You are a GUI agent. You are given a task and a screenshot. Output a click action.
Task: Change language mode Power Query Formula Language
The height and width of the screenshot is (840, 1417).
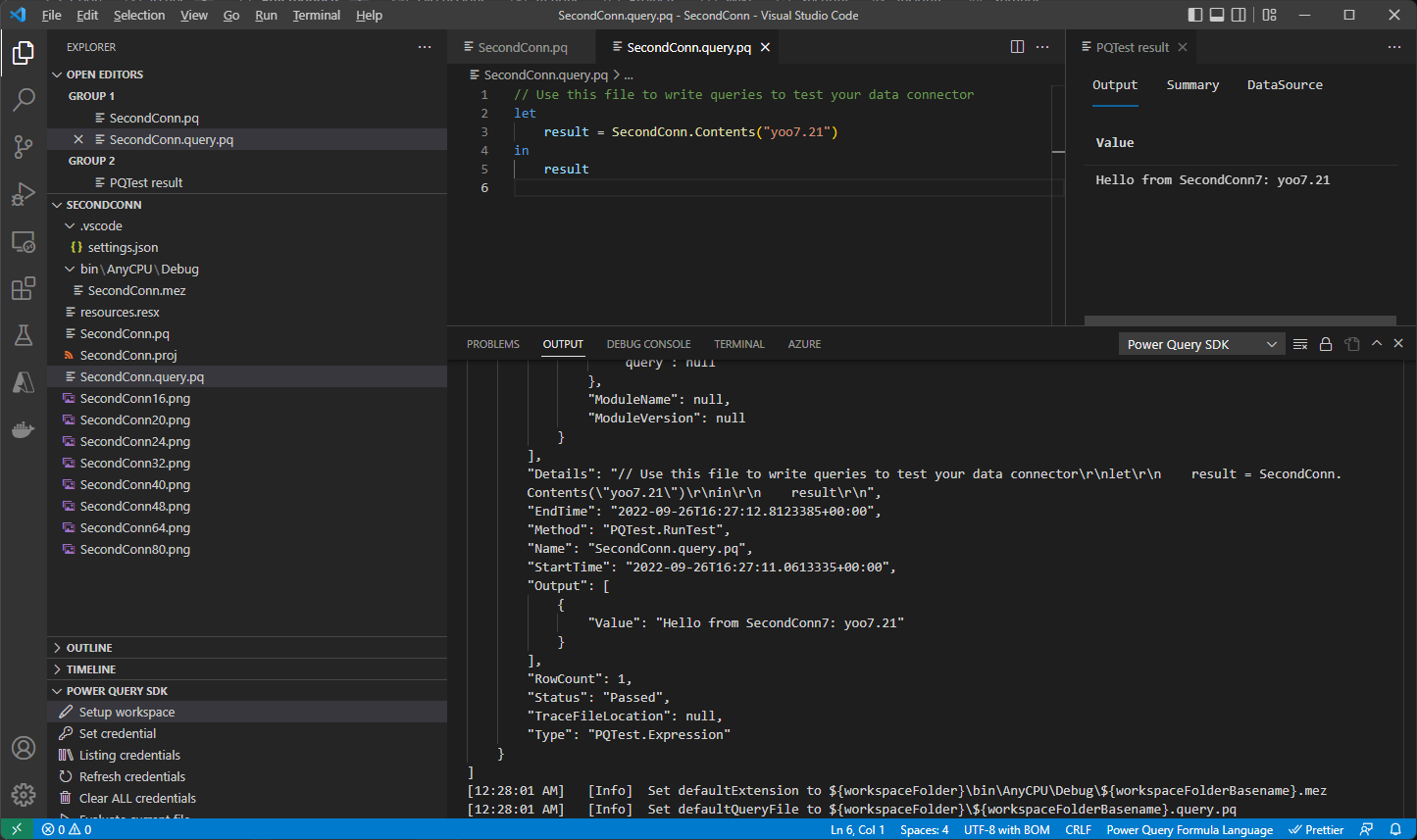[1189, 829]
